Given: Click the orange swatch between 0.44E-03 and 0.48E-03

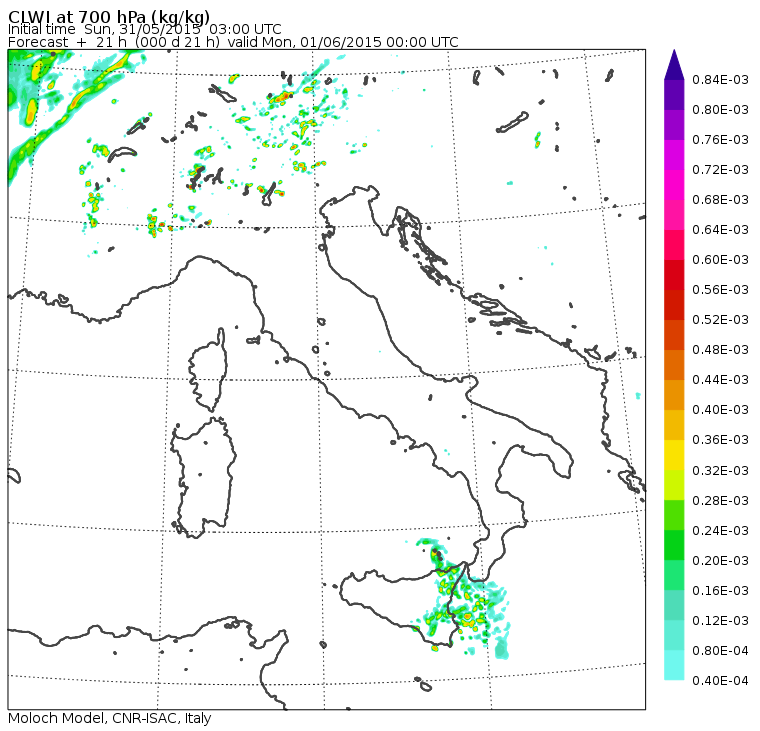Looking at the screenshot, I should 674,365.
